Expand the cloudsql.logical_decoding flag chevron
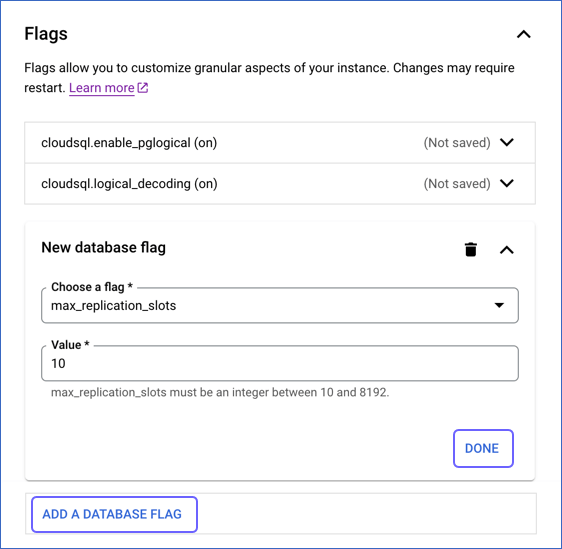The image size is (562, 549). (507, 183)
